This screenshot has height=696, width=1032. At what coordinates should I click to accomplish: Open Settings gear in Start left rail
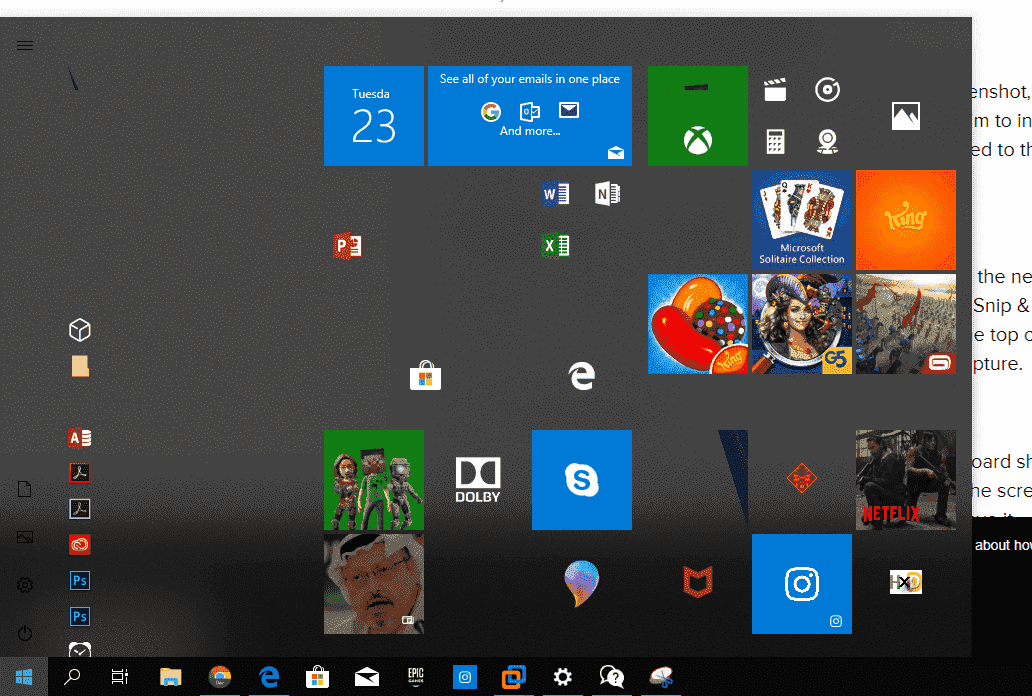click(25, 585)
